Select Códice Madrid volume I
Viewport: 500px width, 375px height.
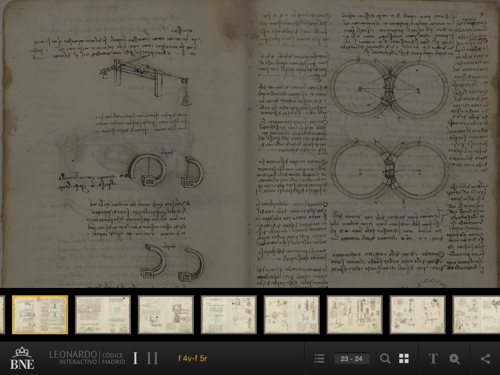(x=135, y=358)
